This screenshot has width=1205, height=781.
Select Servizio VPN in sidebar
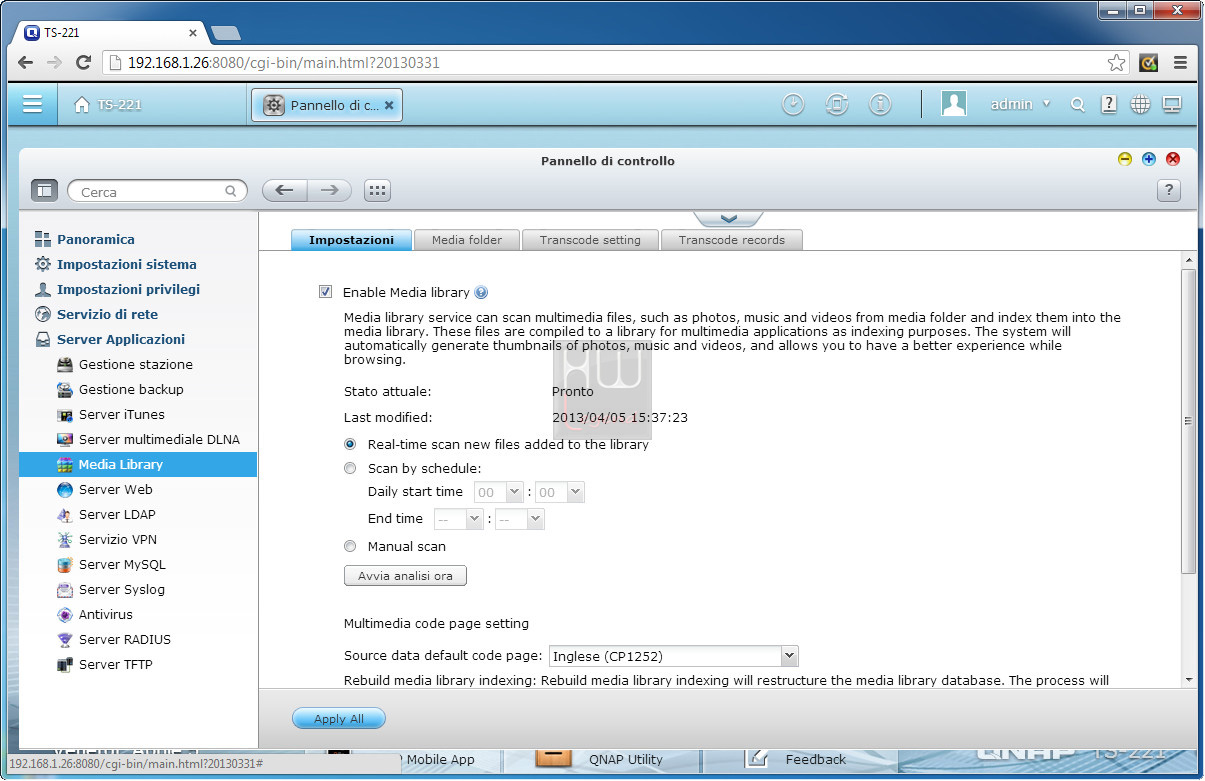(118, 539)
